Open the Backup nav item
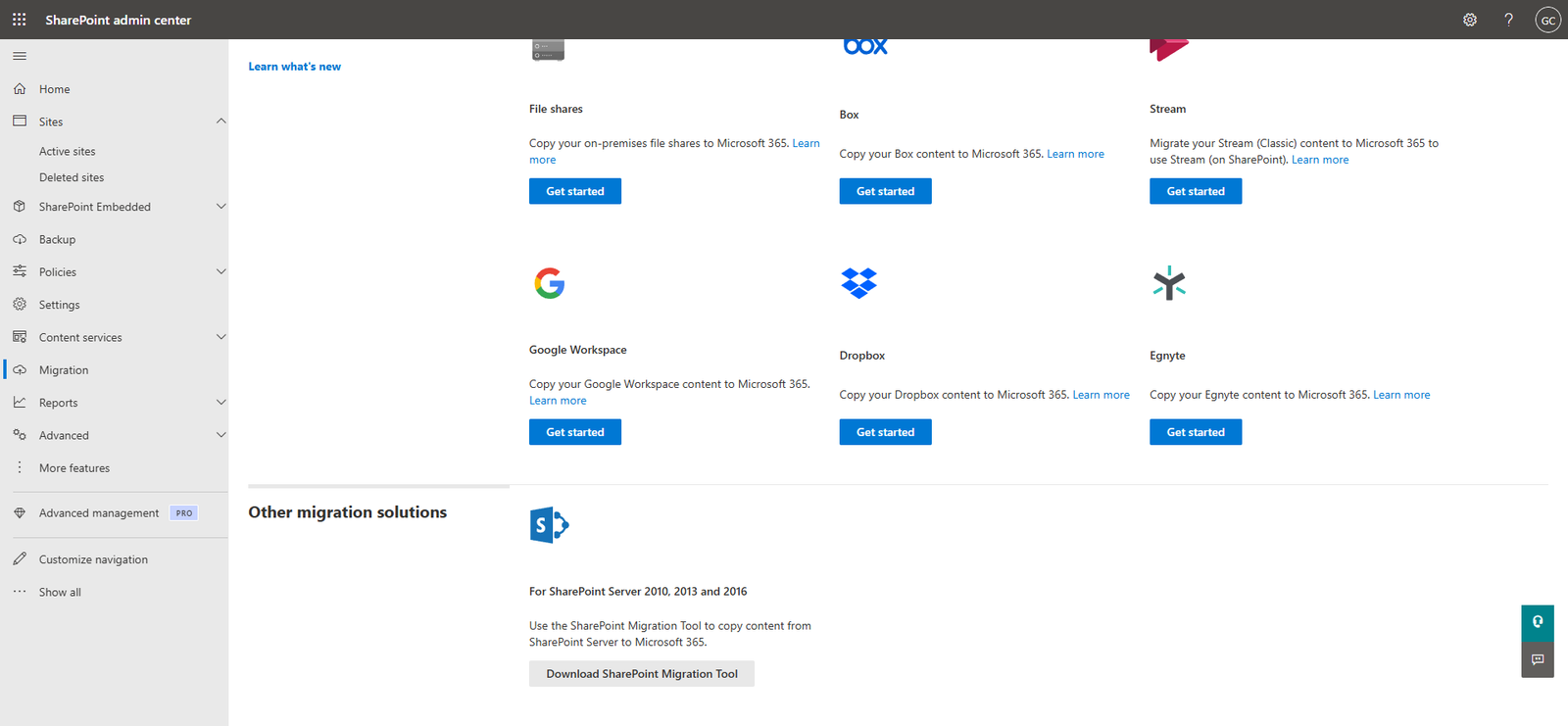Viewport: 1568px width, 726px height. 114,239
